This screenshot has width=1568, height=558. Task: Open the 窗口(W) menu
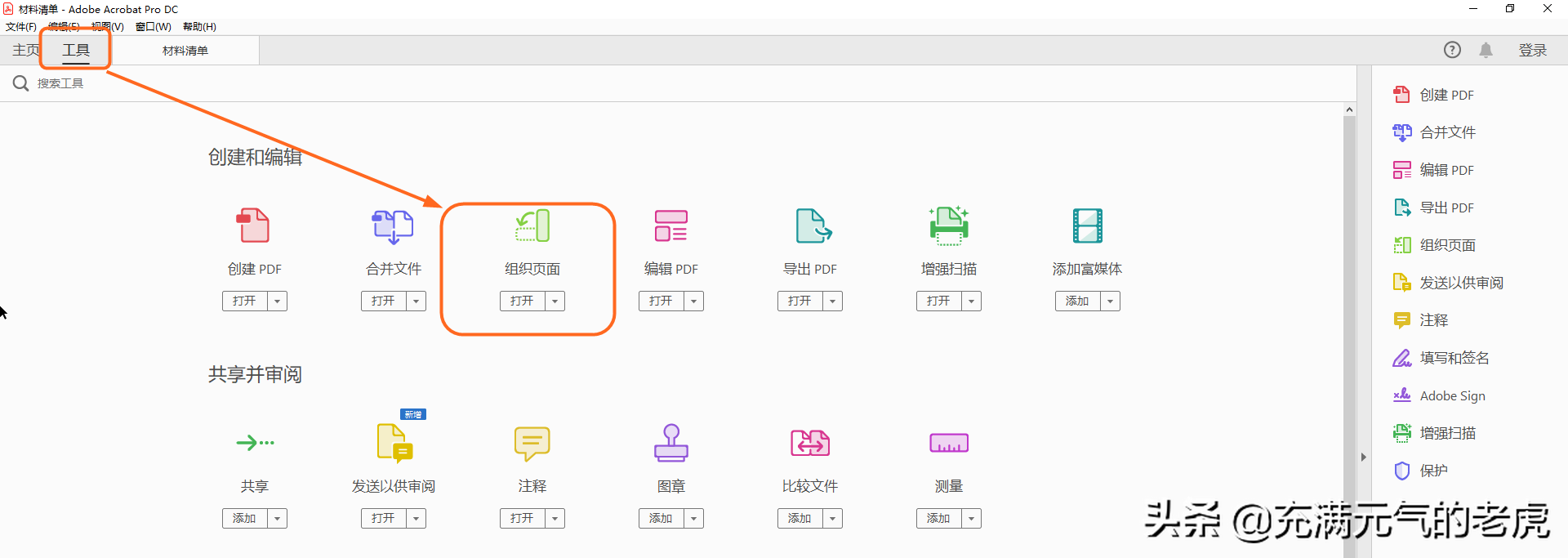154,27
